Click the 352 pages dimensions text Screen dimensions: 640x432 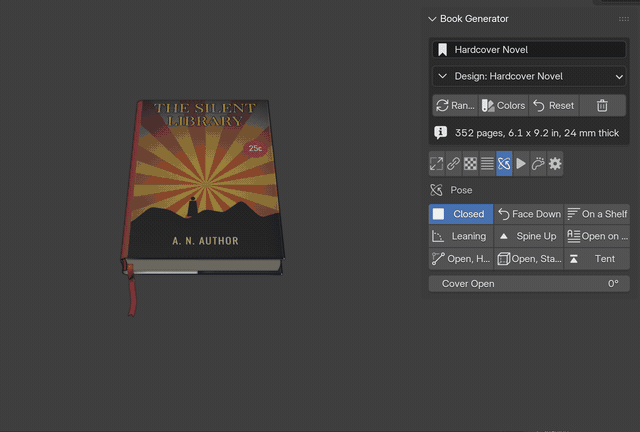click(x=537, y=133)
